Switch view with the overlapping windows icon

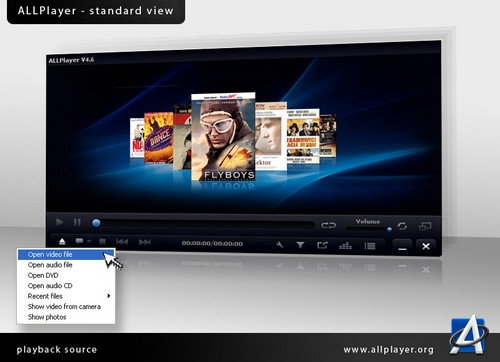(x=425, y=227)
